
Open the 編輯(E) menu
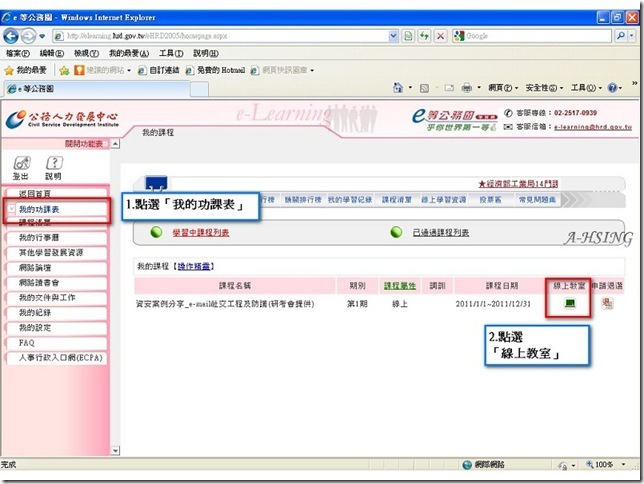(52, 53)
